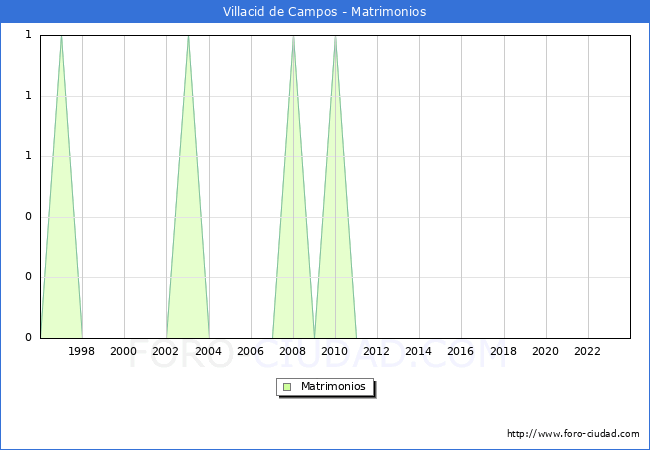The width and height of the screenshot is (650, 450).
Task: Select the 2000 x-axis label
Action: [x=124, y=351]
